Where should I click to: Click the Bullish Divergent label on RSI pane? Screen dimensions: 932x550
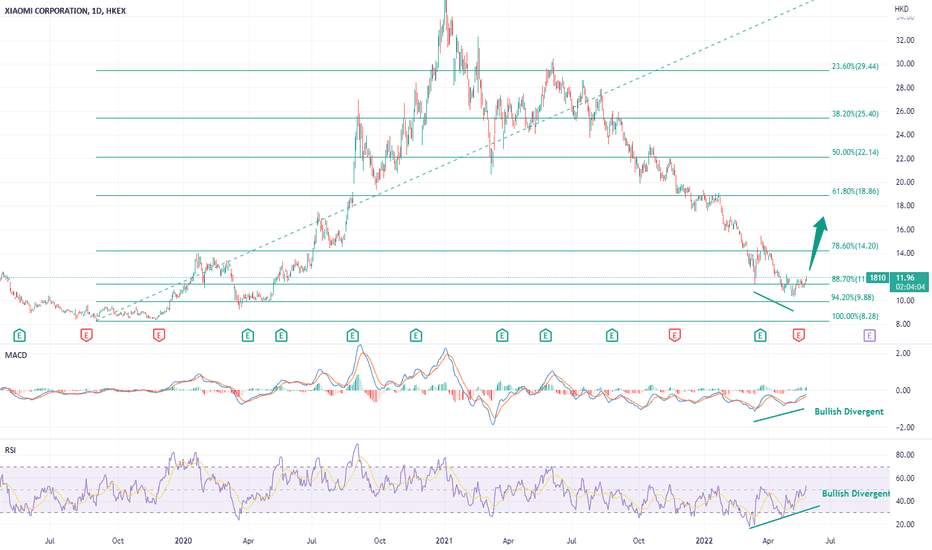pyautogui.click(x=856, y=494)
